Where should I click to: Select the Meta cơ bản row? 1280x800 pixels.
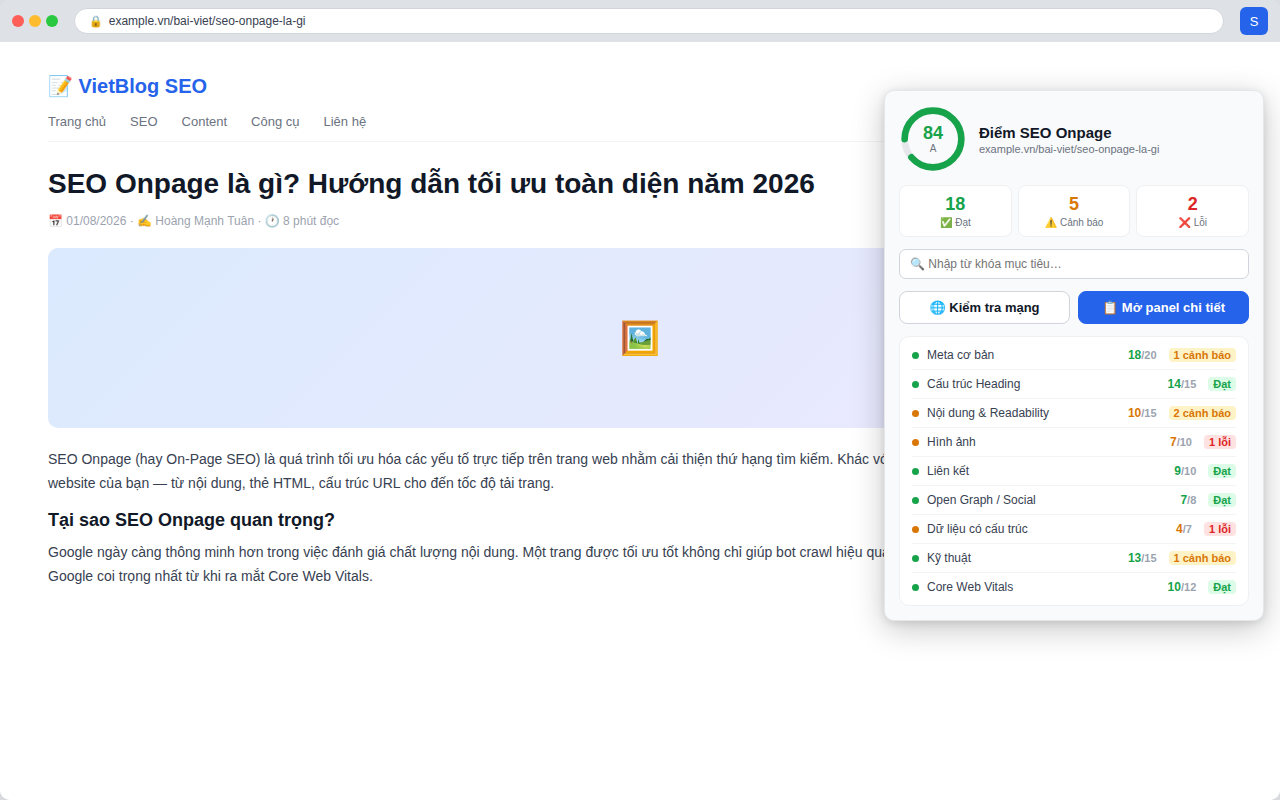tap(1074, 355)
